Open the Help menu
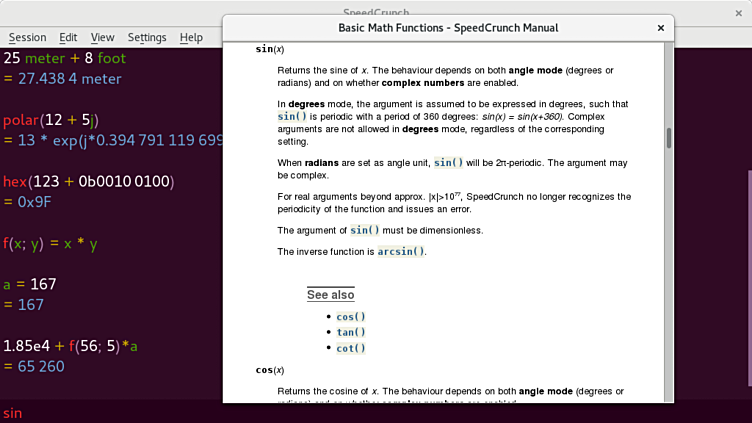 coord(191,37)
